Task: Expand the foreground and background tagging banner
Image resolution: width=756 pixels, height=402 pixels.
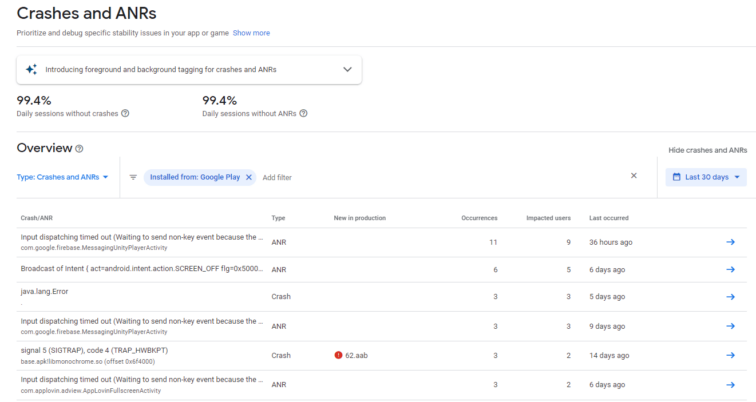Action: tap(347, 70)
